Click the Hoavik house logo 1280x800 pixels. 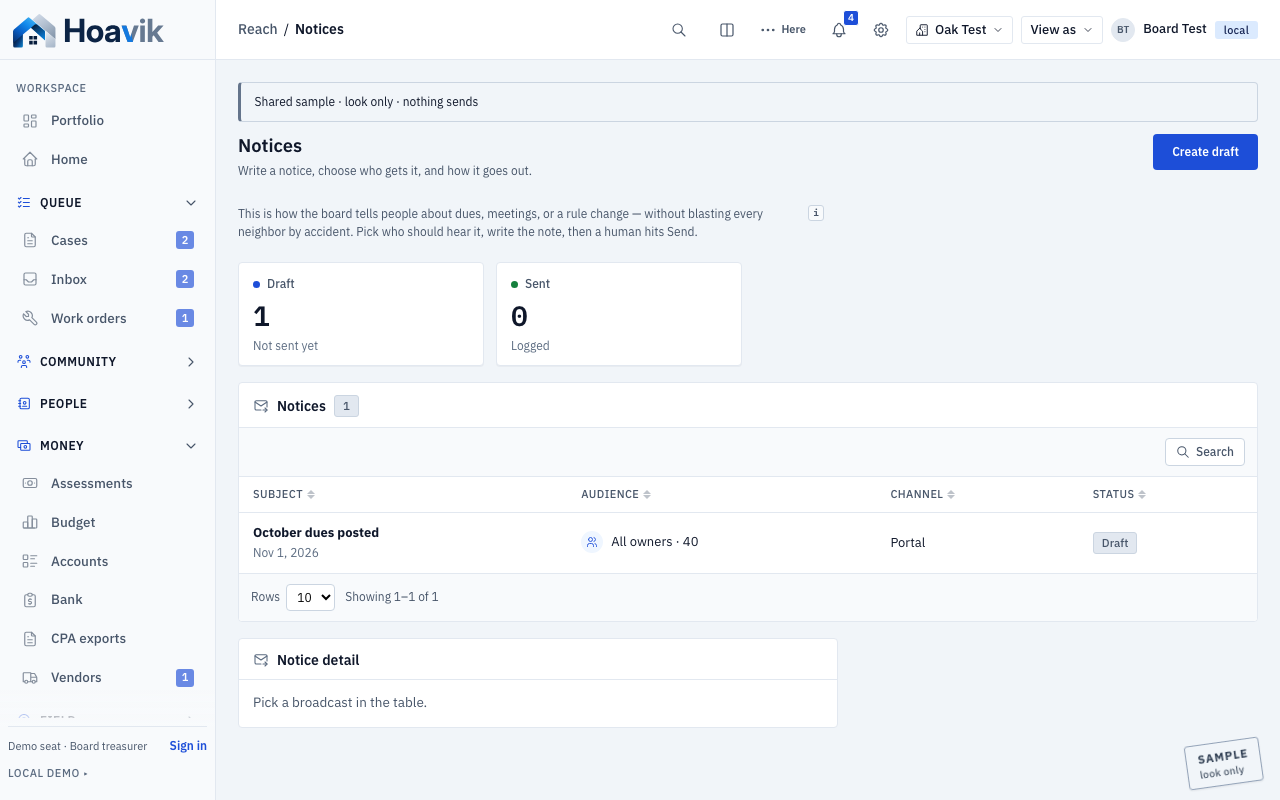tap(34, 31)
